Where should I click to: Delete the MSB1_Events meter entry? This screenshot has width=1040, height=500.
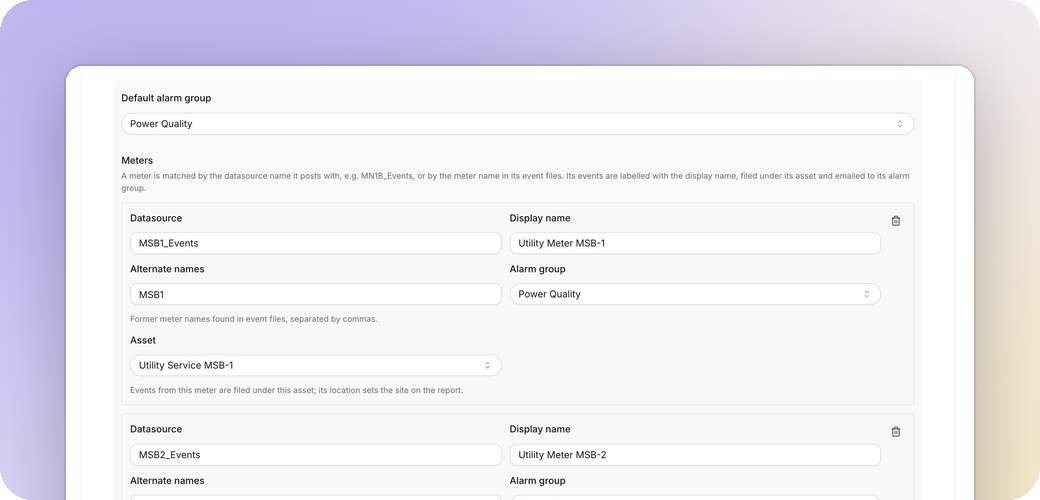pyautogui.click(x=895, y=221)
